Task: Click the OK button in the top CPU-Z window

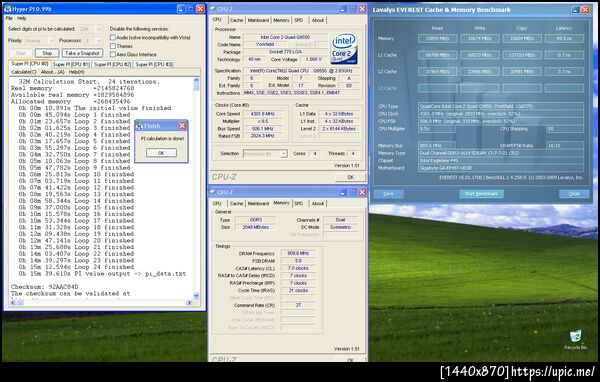Action: (x=350, y=177)
